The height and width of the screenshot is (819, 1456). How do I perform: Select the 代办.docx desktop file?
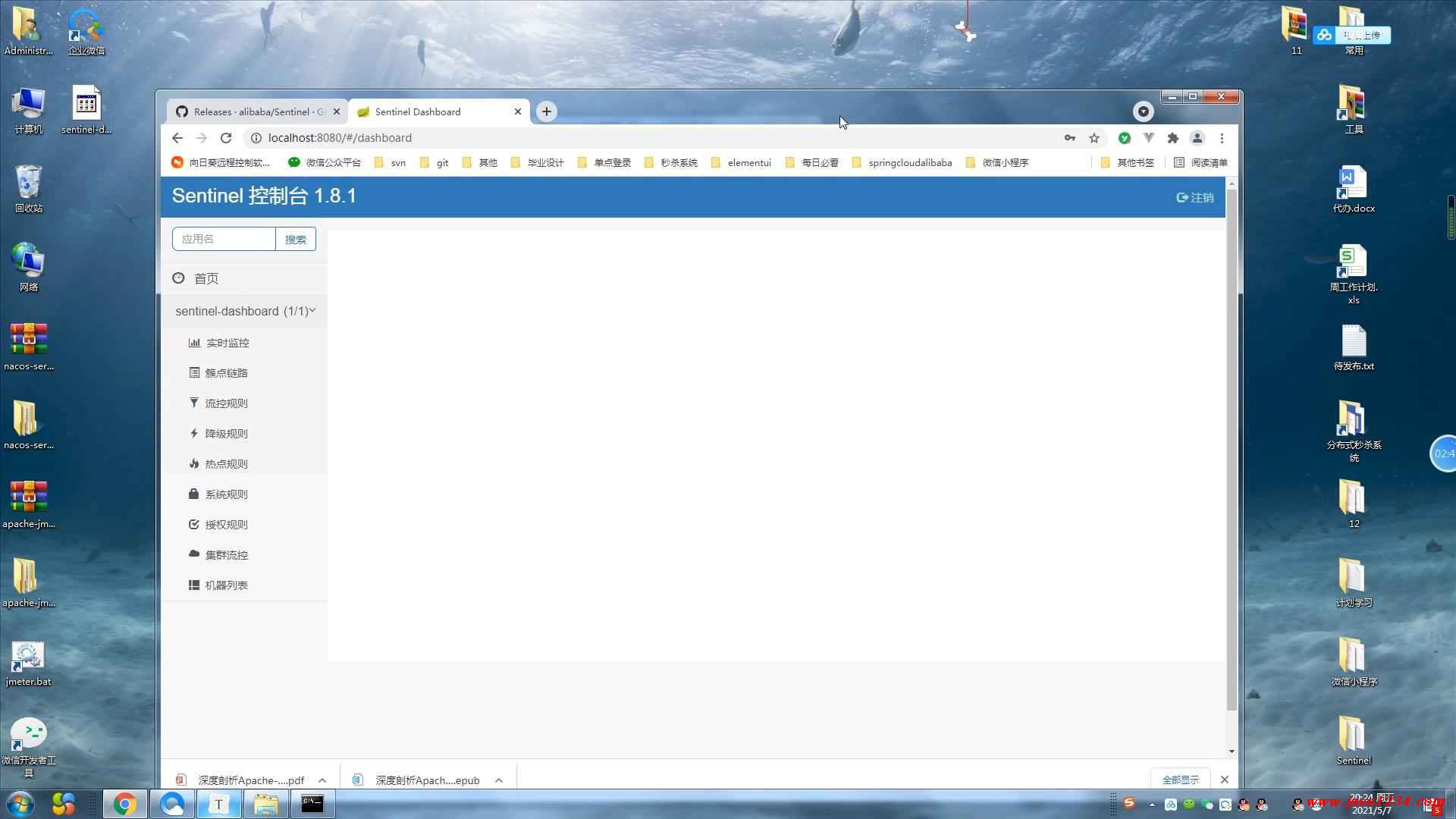click(1354, 189)
